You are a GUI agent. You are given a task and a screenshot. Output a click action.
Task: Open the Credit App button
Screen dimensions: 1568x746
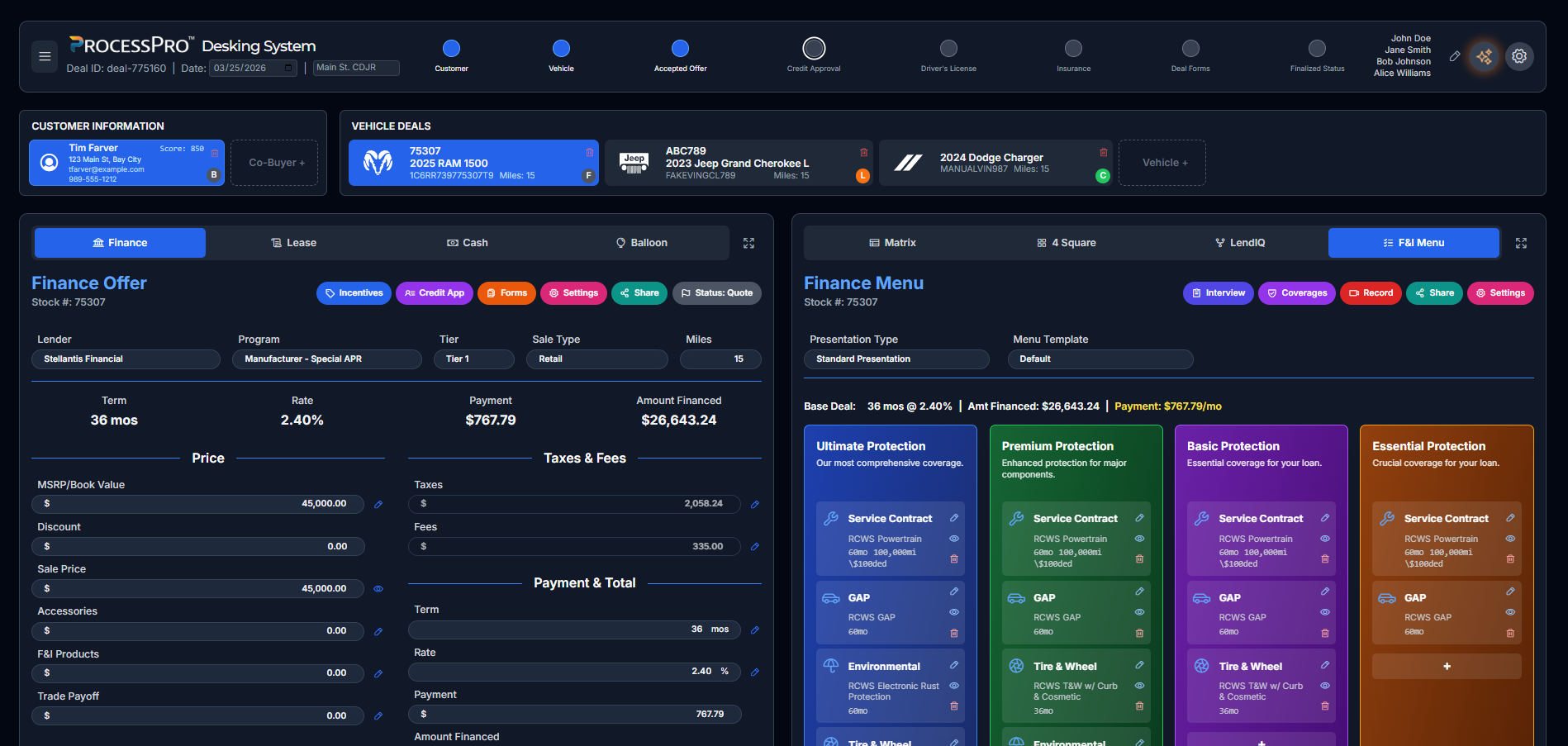(435, 293)
